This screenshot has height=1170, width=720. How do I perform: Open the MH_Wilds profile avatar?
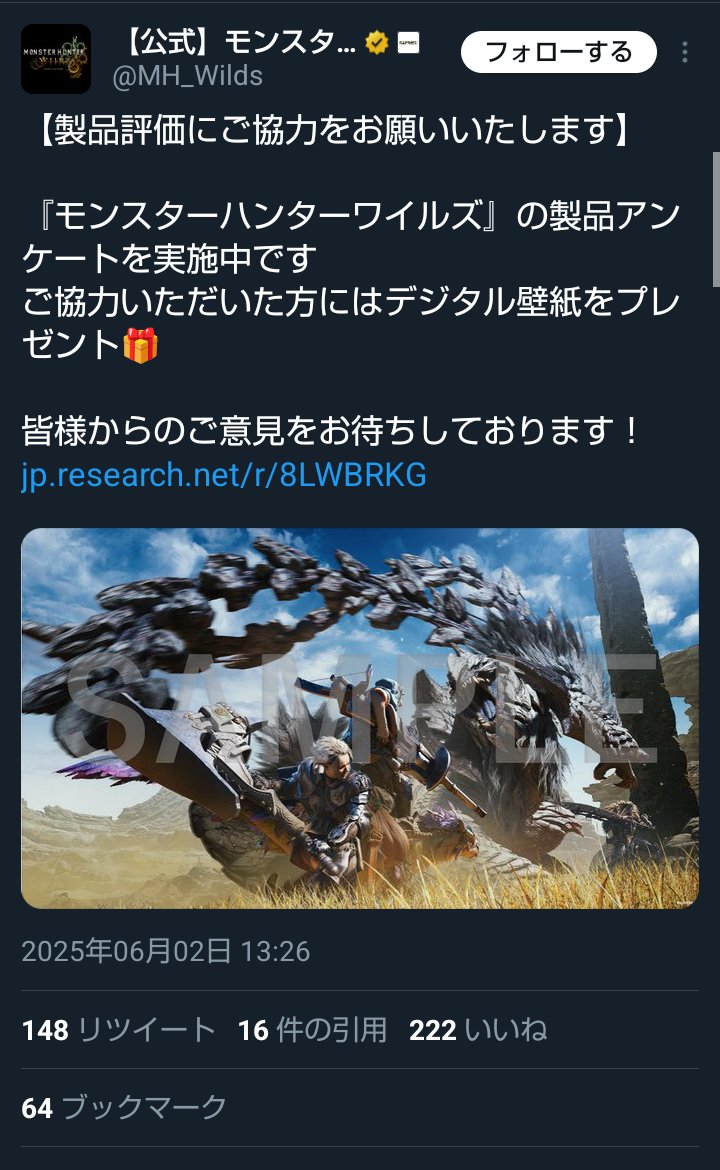click(x=56, y=59)
